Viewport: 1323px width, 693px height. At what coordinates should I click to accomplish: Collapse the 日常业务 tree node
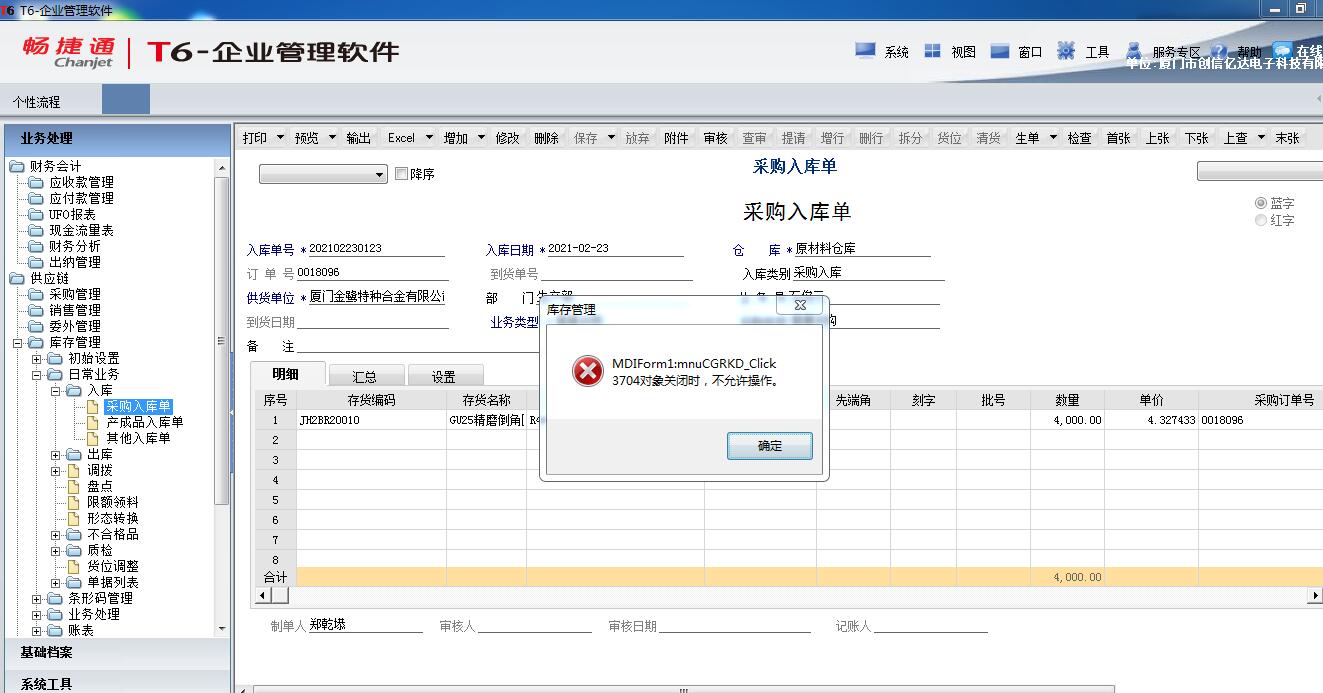37,375
